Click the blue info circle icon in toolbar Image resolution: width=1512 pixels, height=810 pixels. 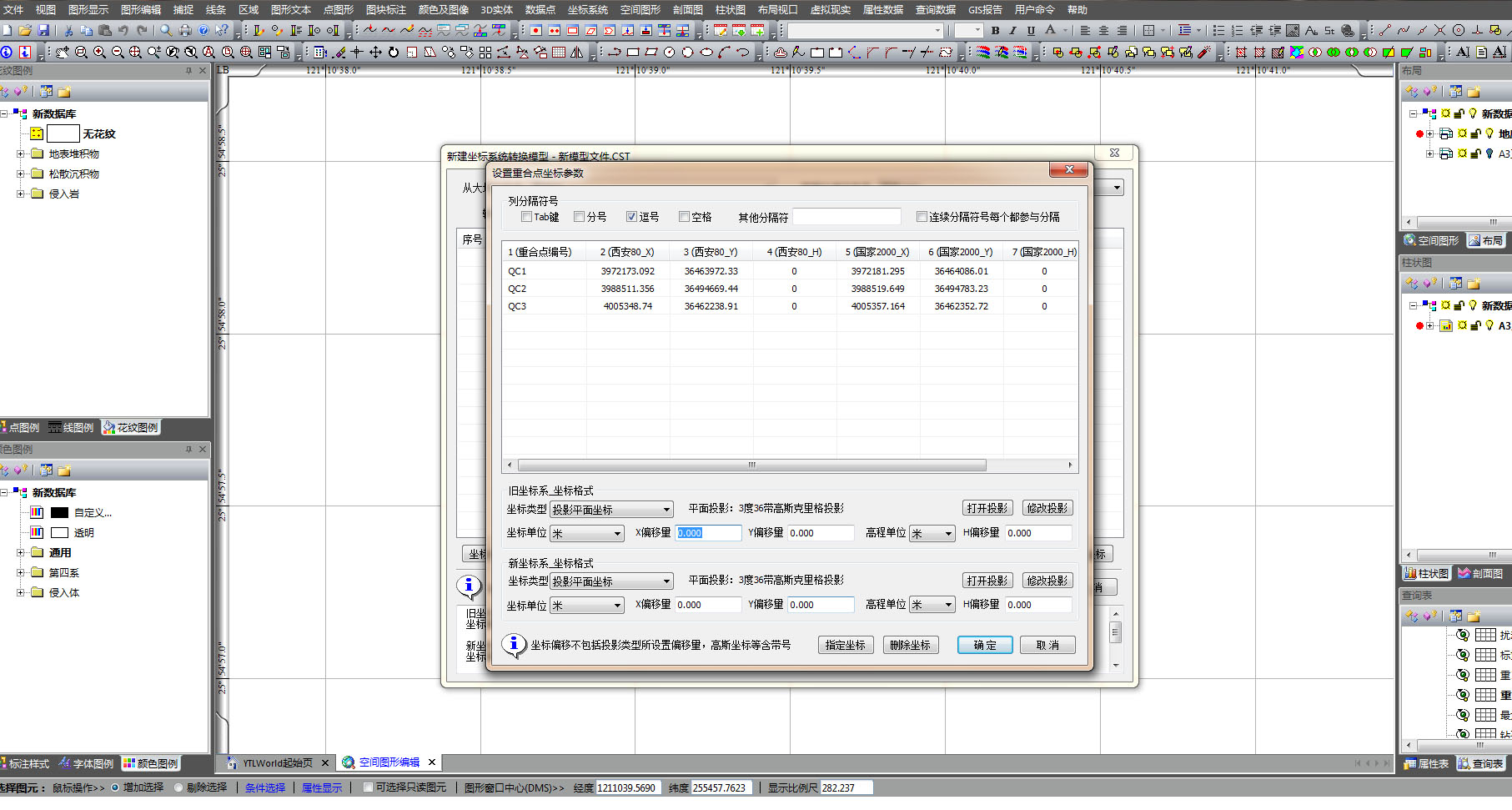pos(7,52)
